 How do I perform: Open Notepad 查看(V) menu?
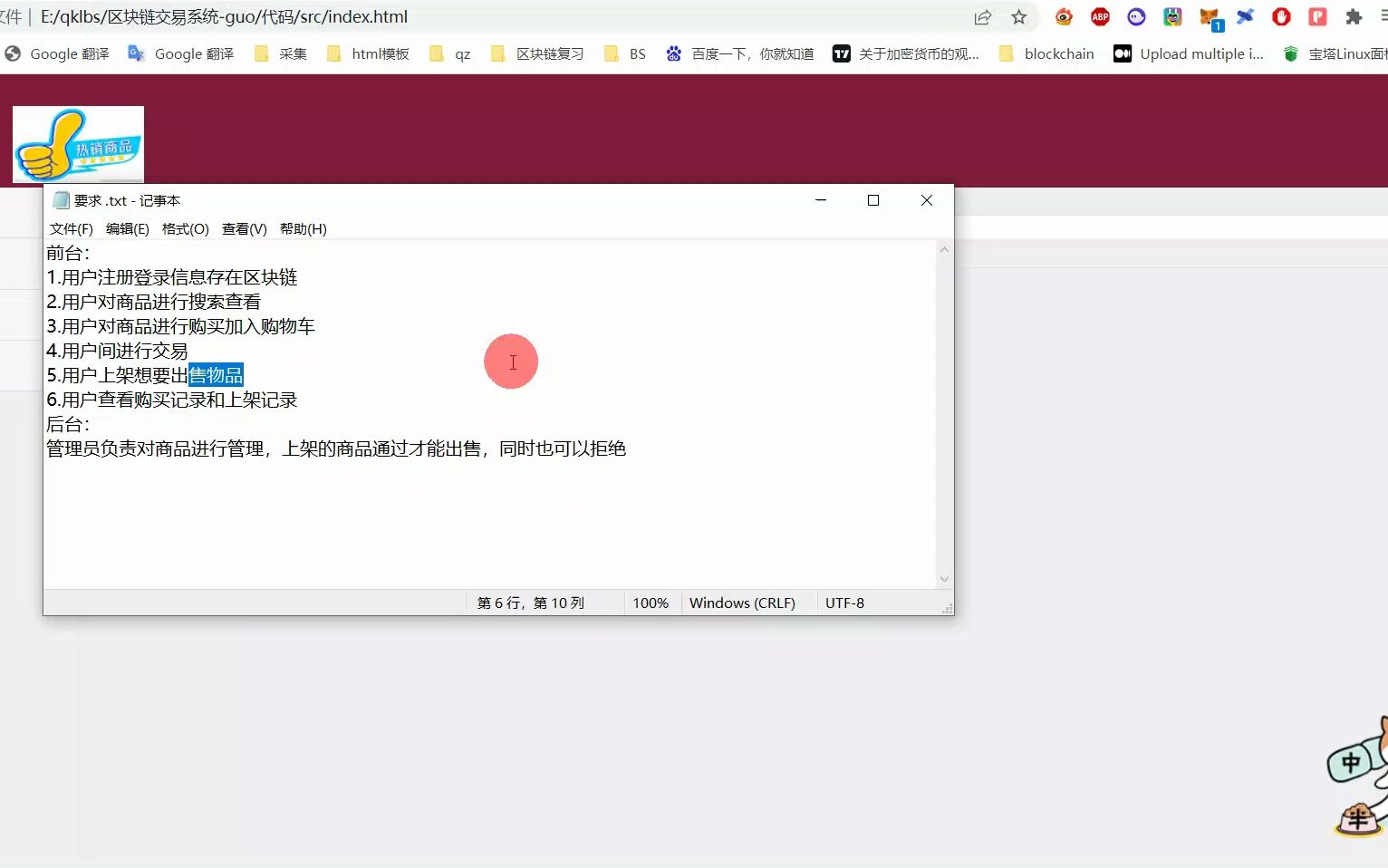(245, 229)
